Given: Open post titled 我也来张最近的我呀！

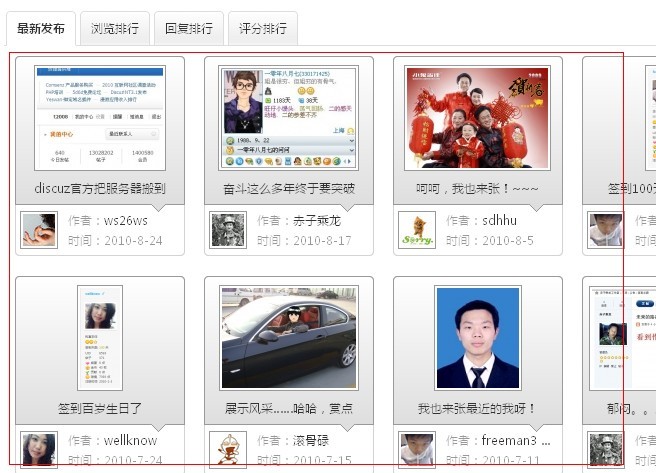Looking at the screenshot, I should click(x=477, y=408).
